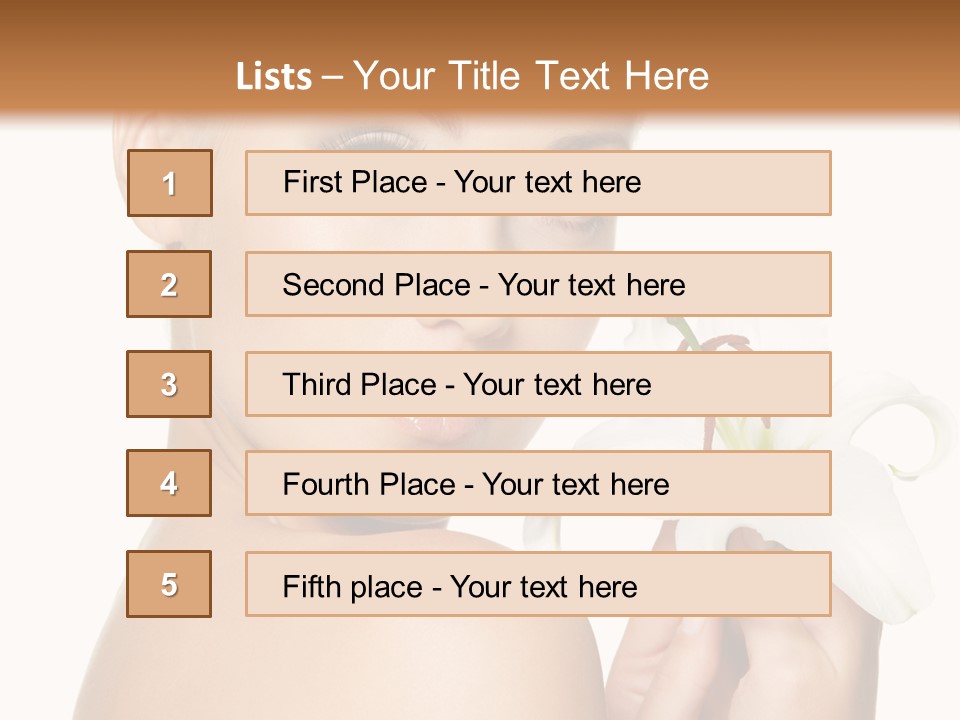Screen dimensions: 960x720
Task: Click the woman's lips in background
Action: pos(437,428)
